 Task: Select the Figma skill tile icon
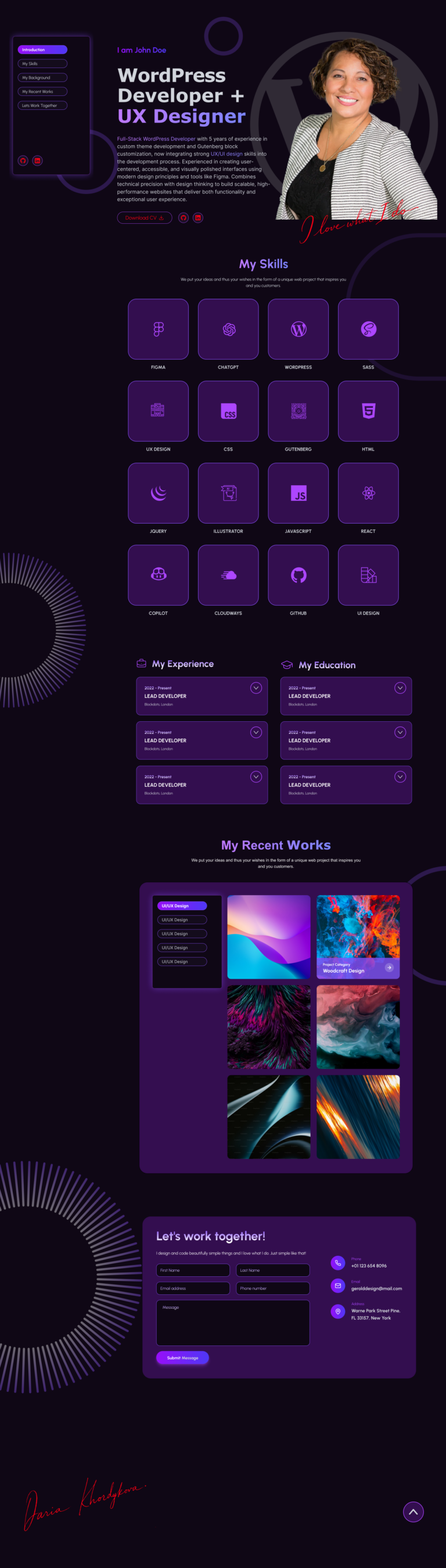(158, 330)
